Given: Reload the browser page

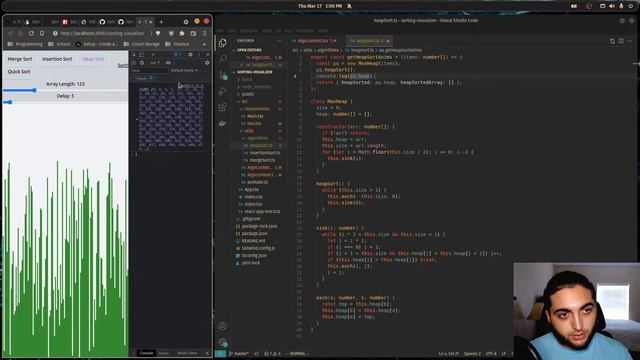Looking at the screenshot, I should tap(31, 33).
